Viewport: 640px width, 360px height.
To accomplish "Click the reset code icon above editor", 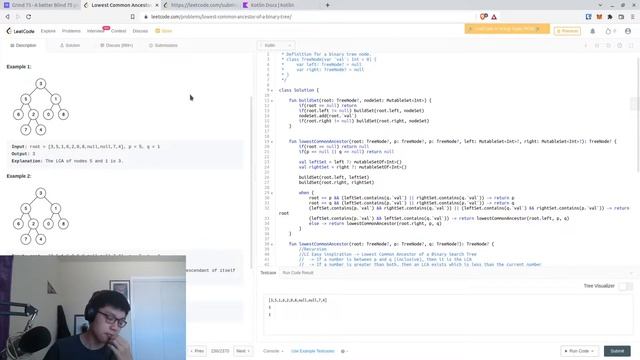I will coord(608,45).
